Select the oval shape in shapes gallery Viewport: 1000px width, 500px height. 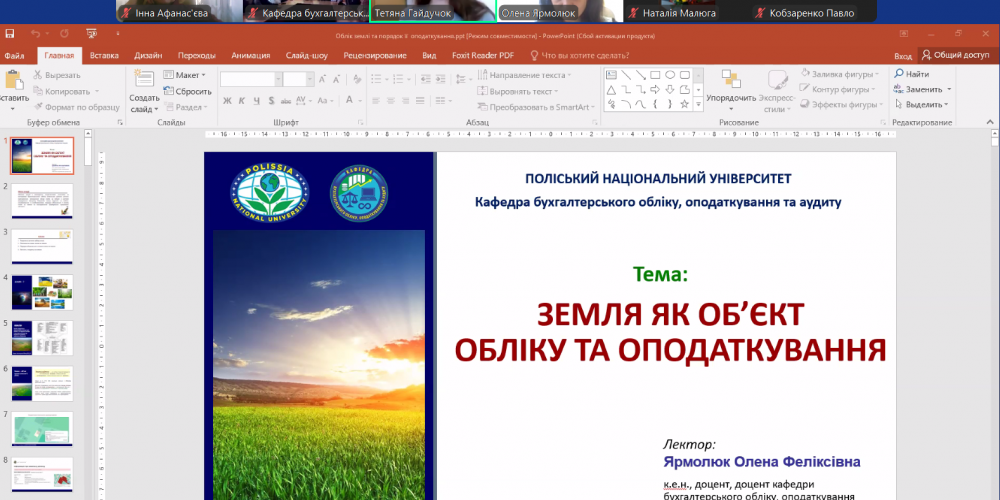pyautogui.click(x=671, y=74)
